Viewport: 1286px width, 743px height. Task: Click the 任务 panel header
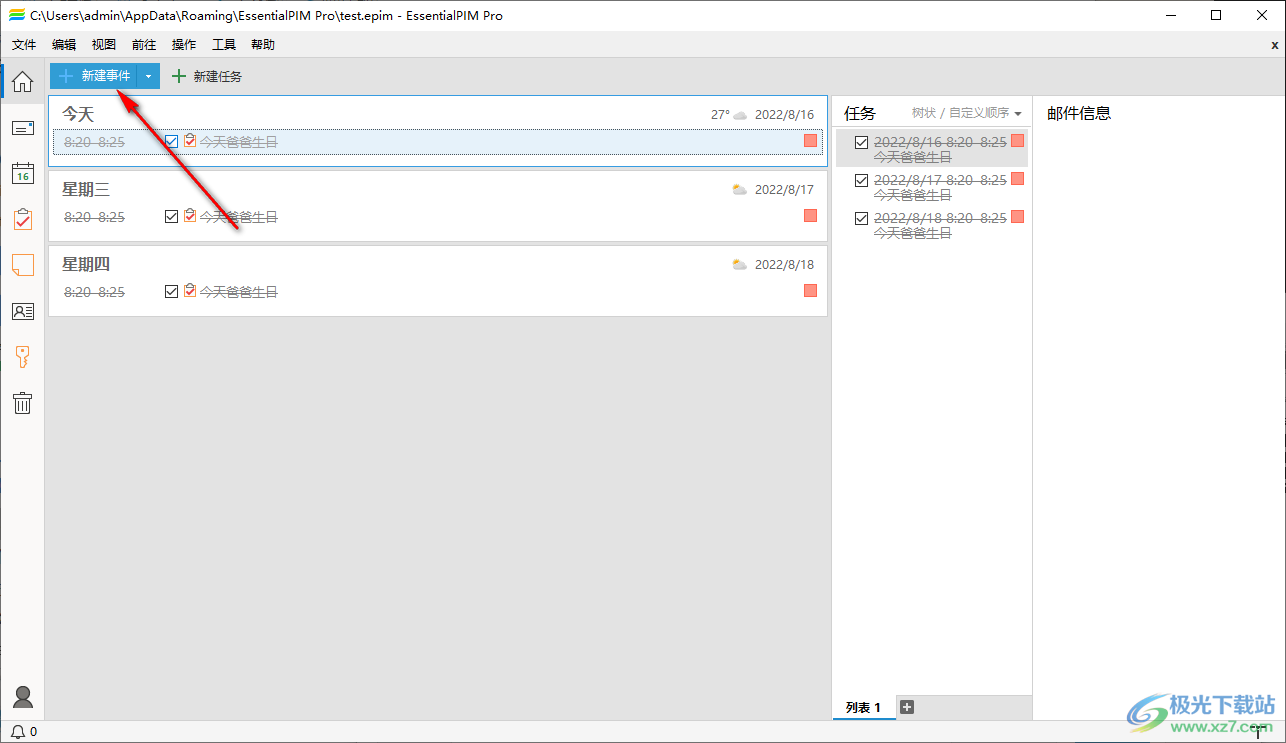click(x=860, y=113)
